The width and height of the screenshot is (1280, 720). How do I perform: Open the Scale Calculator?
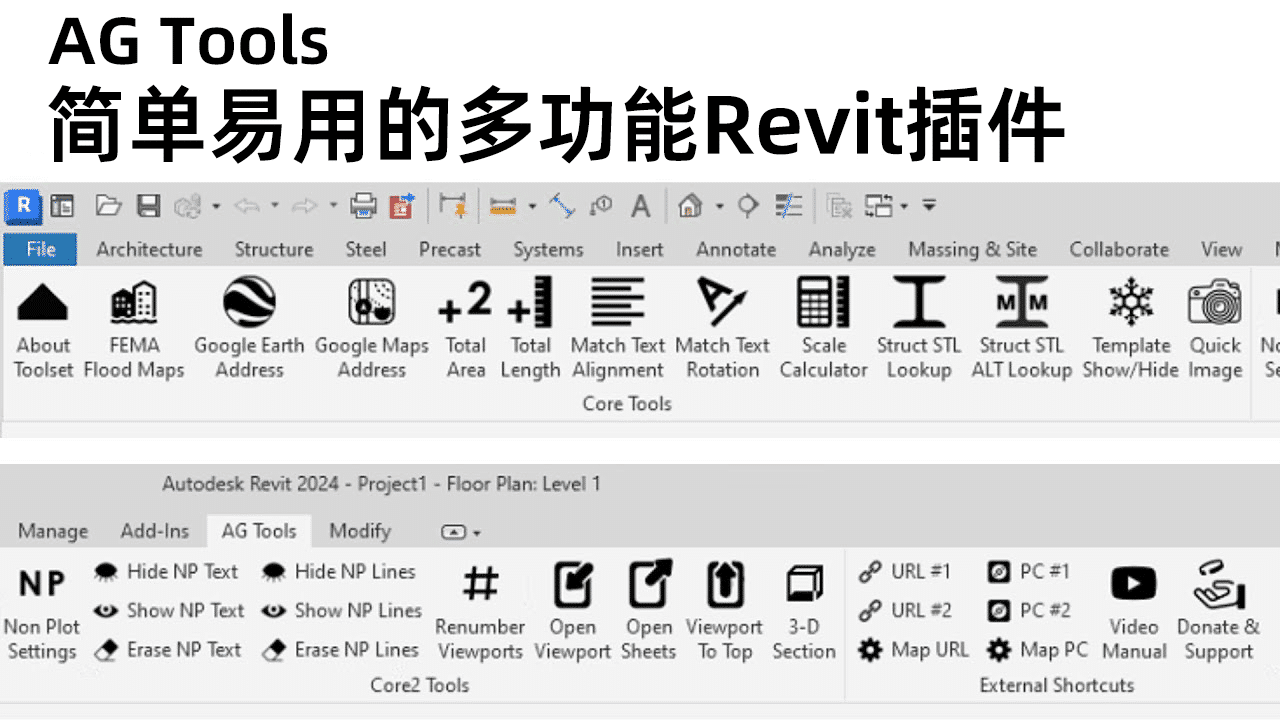coord(824,330)
